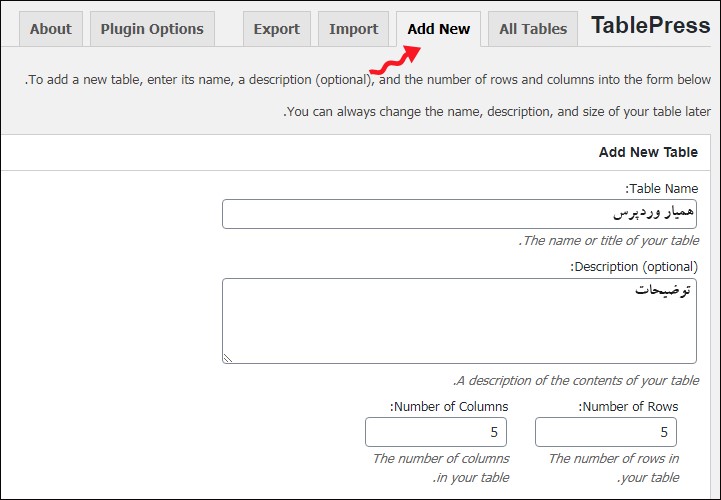Click the TablePress heading

click(651, 25)
